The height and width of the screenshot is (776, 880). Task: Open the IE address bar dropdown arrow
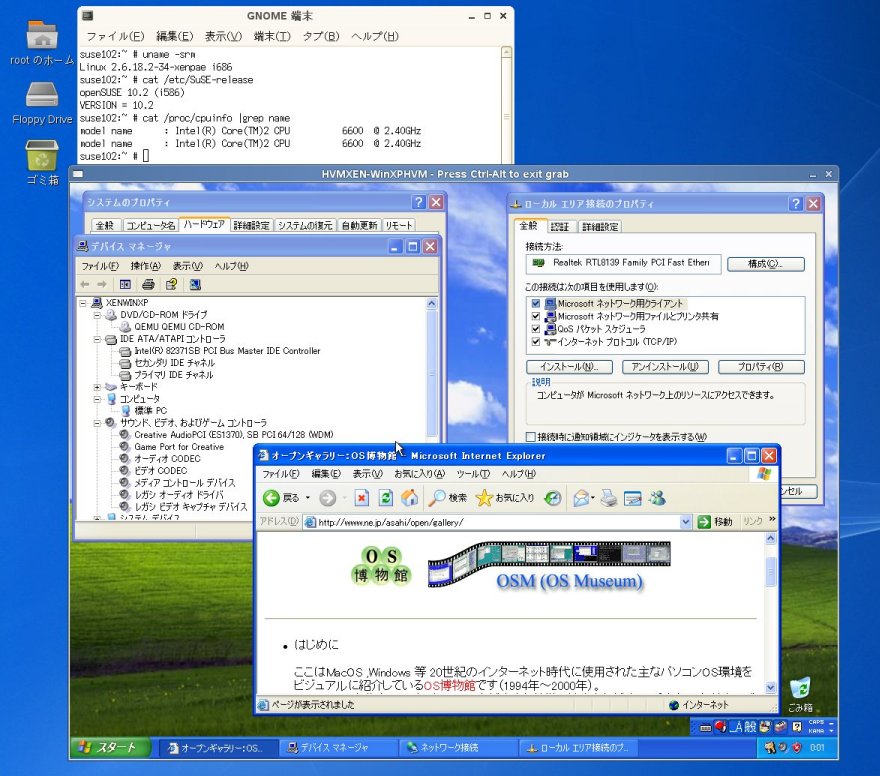[x=685, y=522]
